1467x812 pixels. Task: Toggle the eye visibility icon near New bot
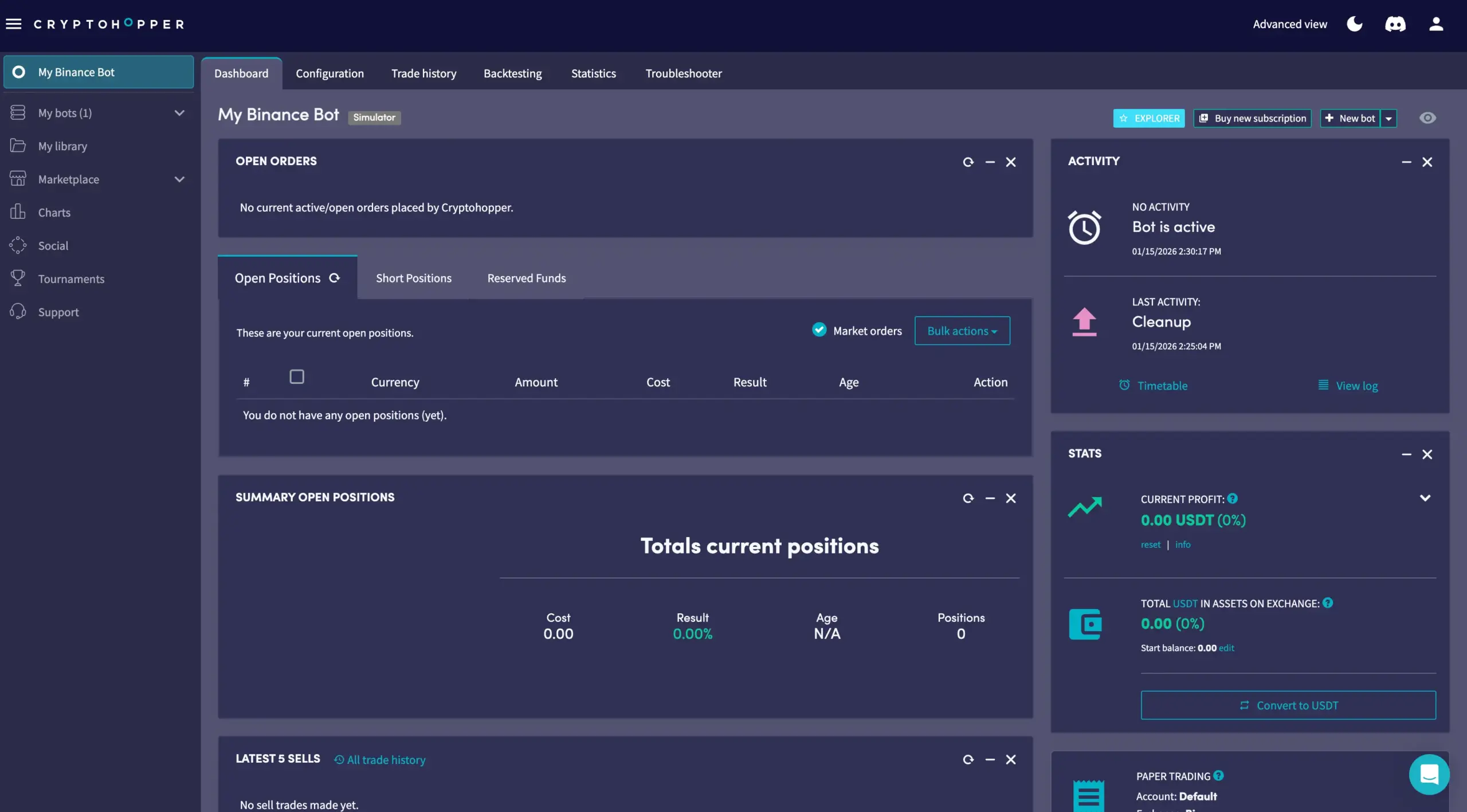1427,117
